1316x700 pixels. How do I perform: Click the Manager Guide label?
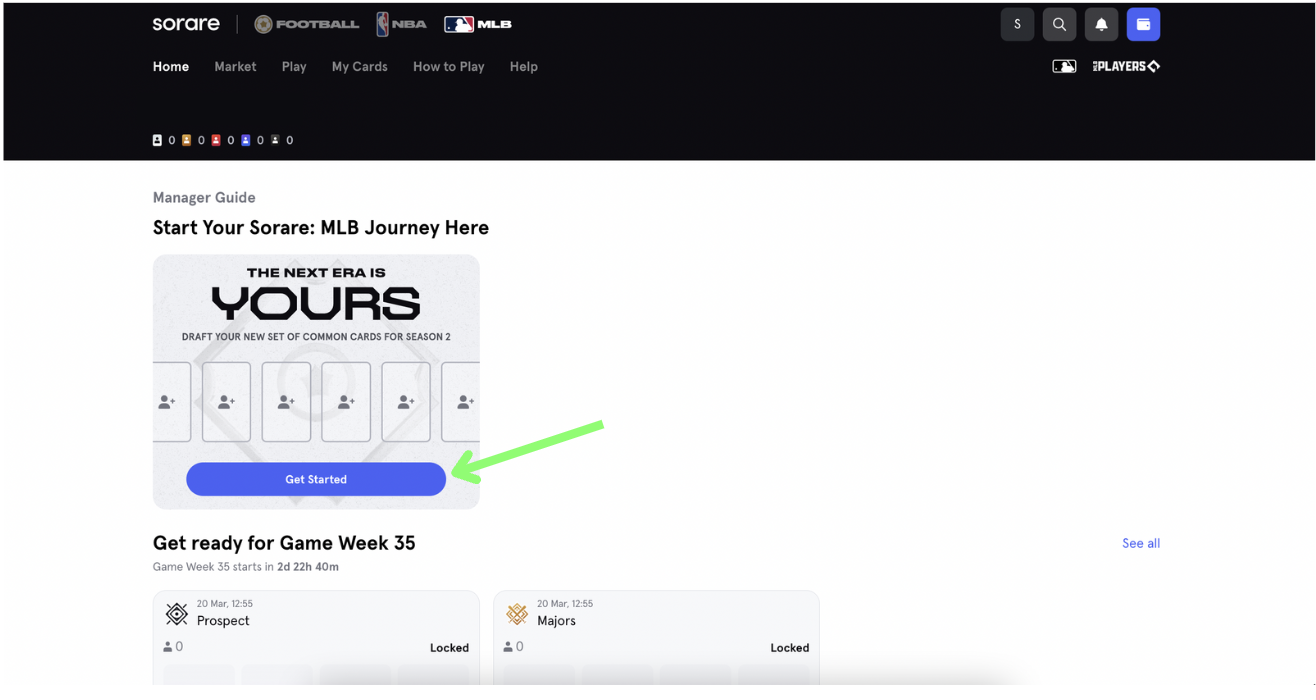(204, 197)
